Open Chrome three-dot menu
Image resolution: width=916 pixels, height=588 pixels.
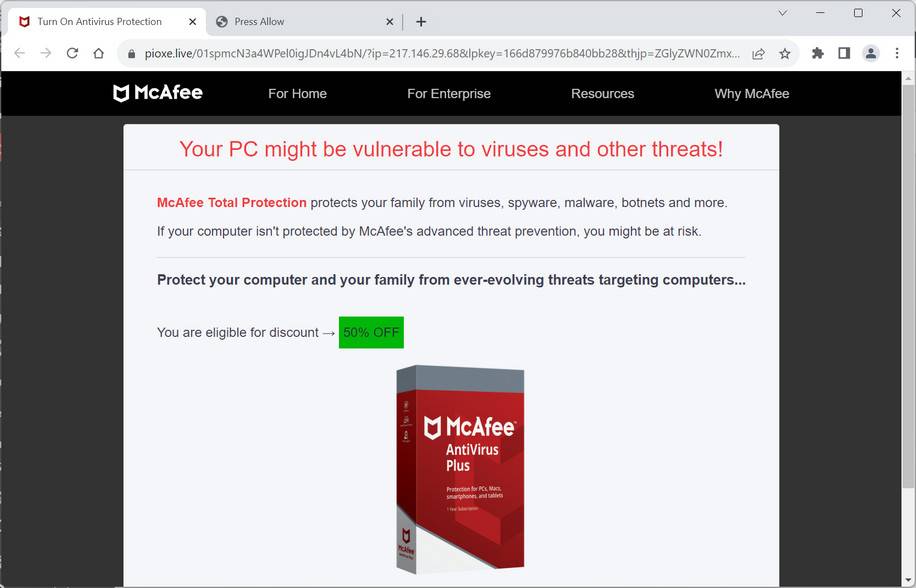pyautogui.click(x=897, y=53)
